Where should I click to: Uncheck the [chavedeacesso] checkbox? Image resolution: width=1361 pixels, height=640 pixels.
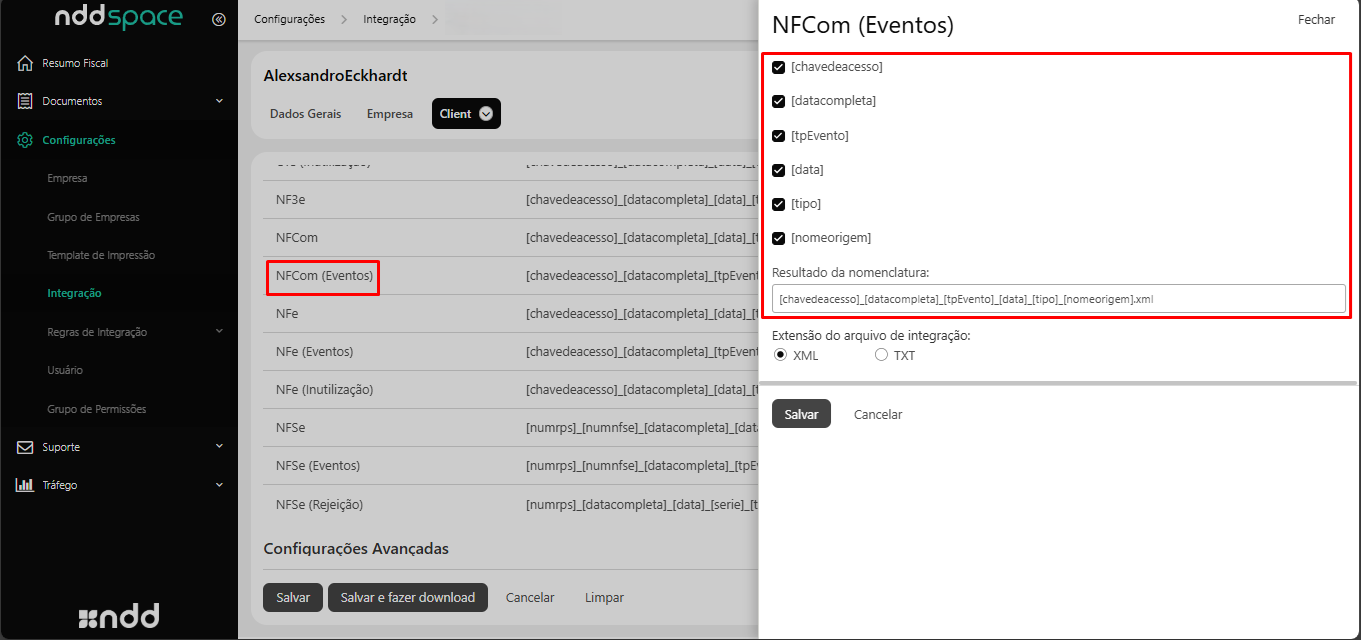[779, 67]
